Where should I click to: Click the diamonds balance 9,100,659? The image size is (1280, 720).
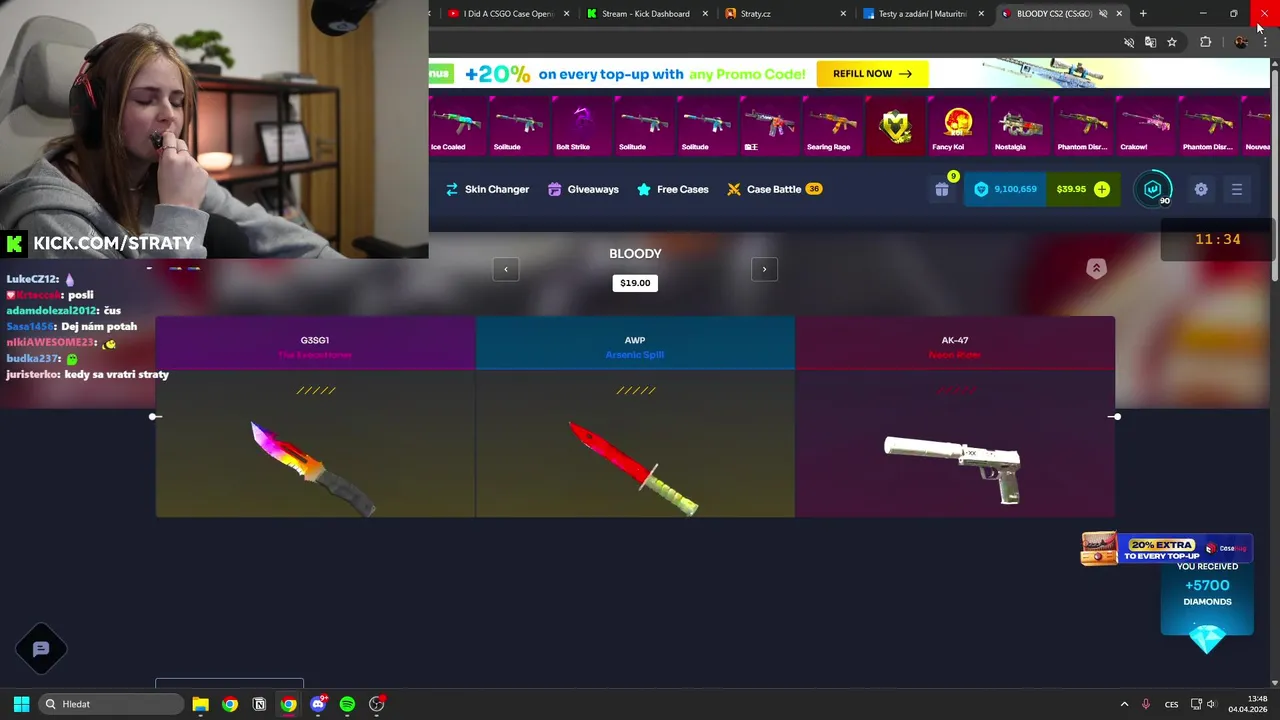(1005, 189)
